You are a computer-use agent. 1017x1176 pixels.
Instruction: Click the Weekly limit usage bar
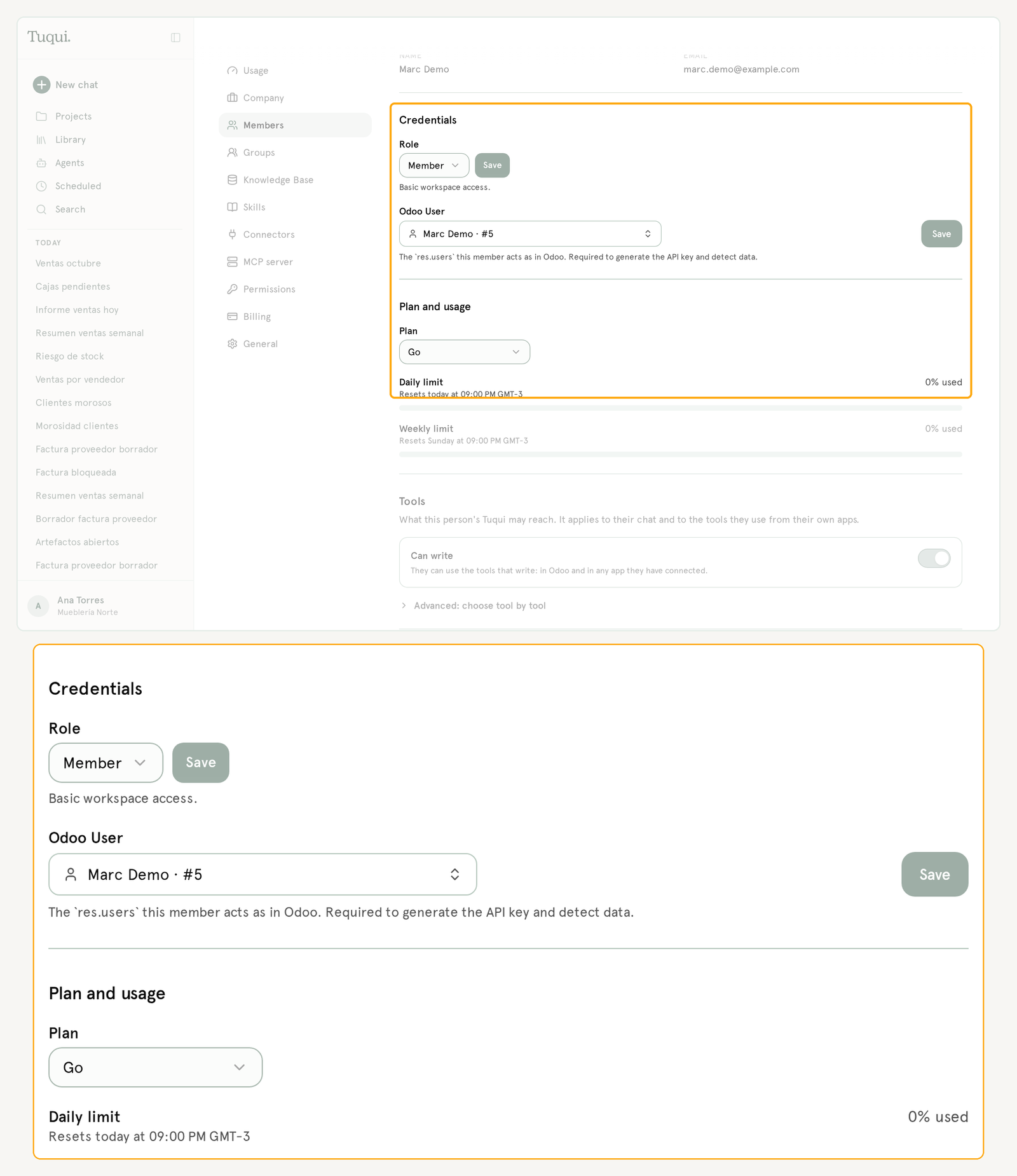681,455
